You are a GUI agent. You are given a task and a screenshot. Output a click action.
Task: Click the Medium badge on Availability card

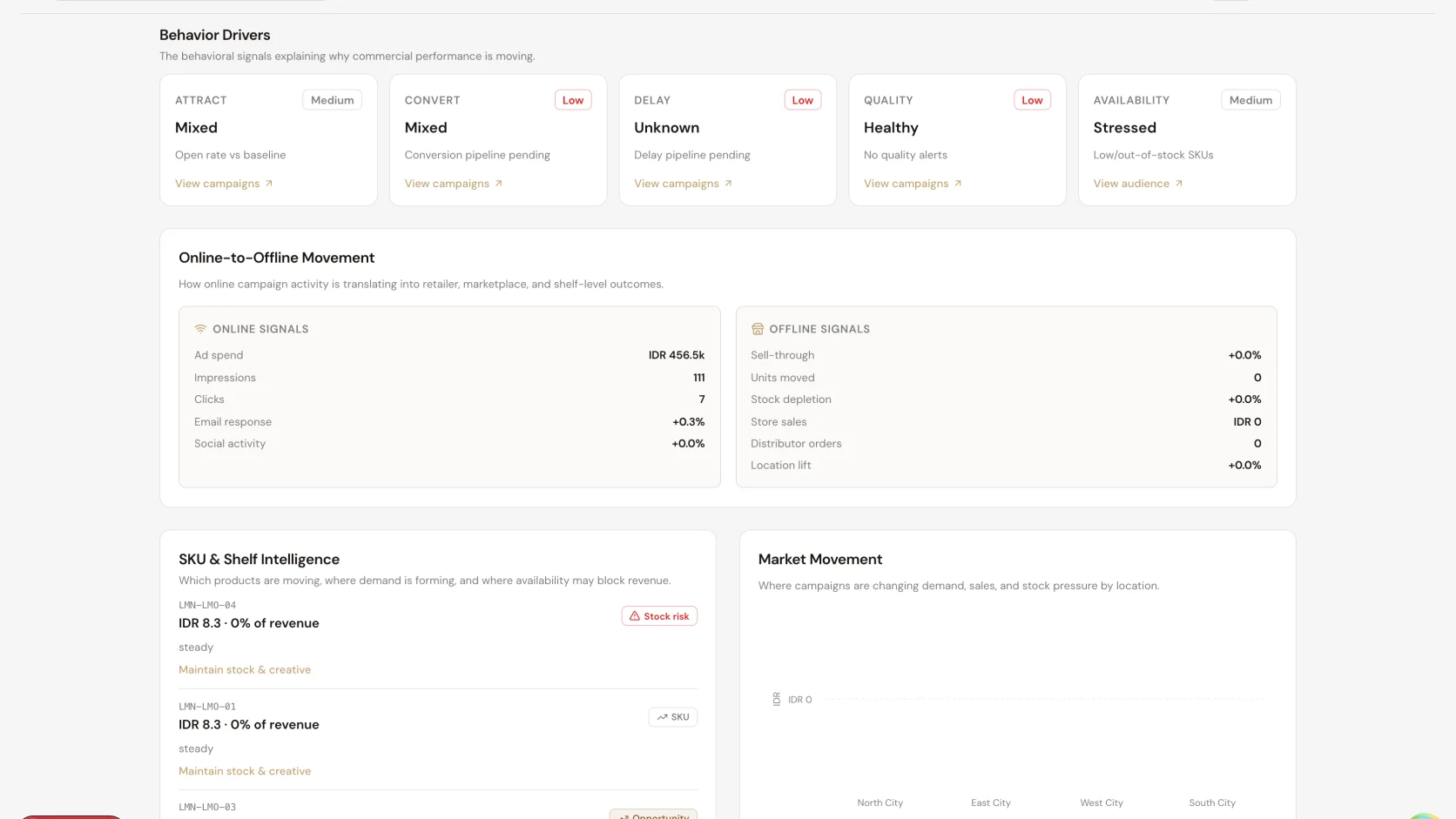[x=1250, y=100]
